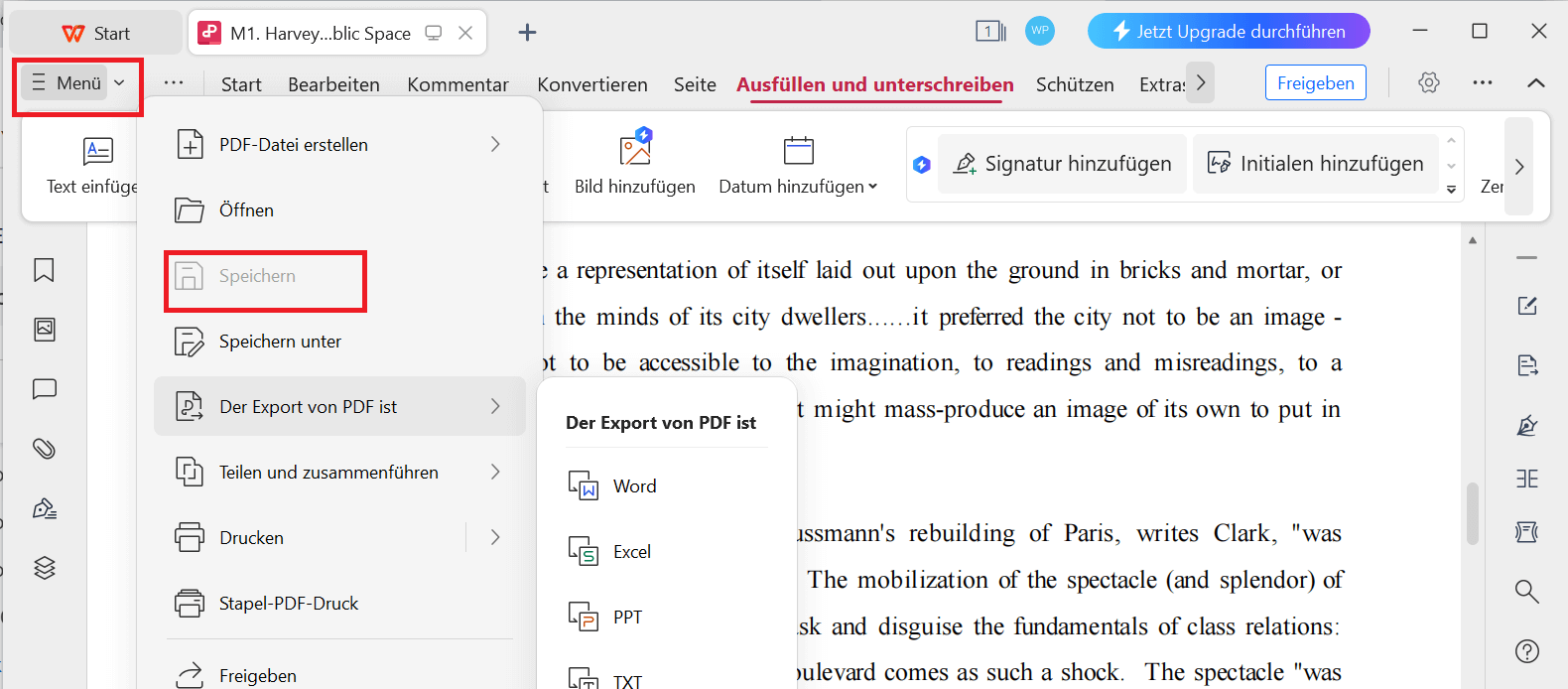
Task: Open settings gear icon in toolbar
Action: coord(1428,83)
